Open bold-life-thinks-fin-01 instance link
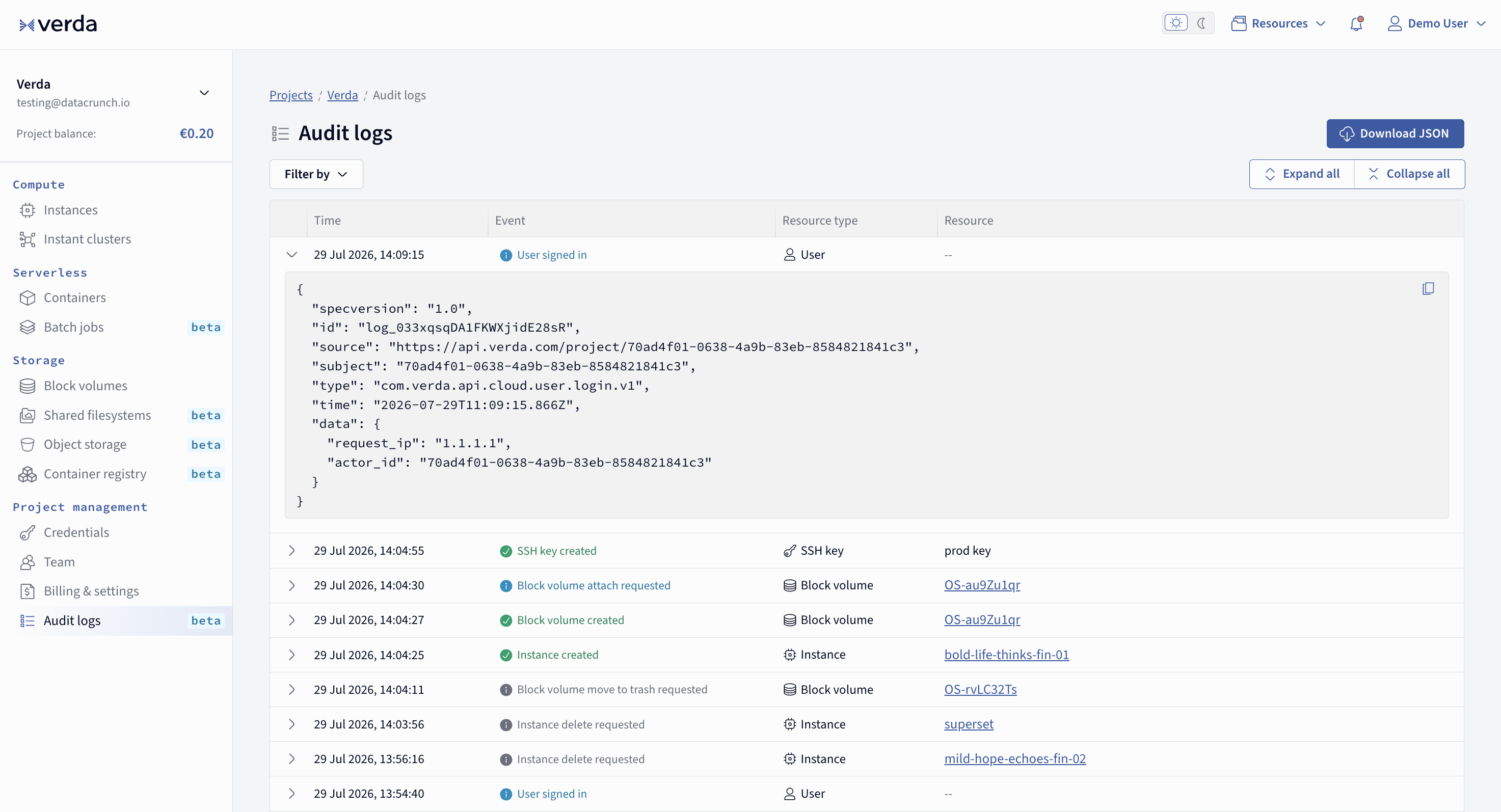 (x=1006, y=654)
